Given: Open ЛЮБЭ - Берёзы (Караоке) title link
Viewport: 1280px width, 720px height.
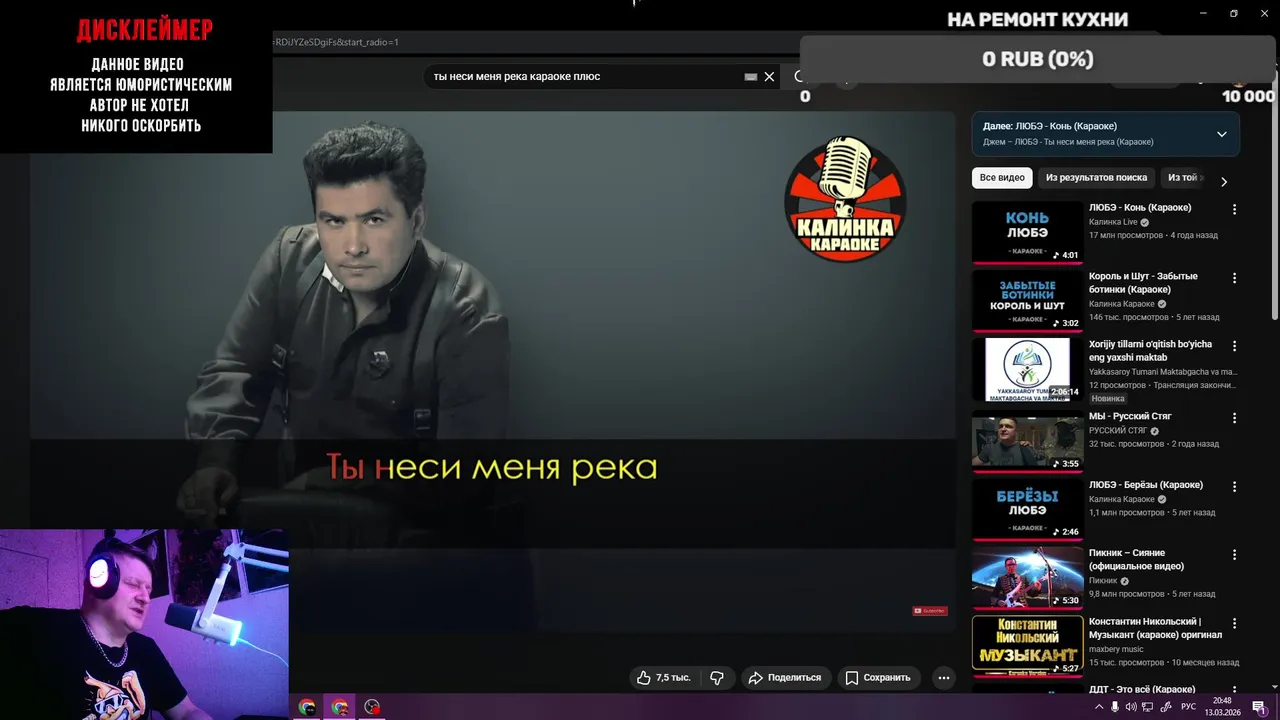Looking at the screenshot, I should tap(1146, 485).
